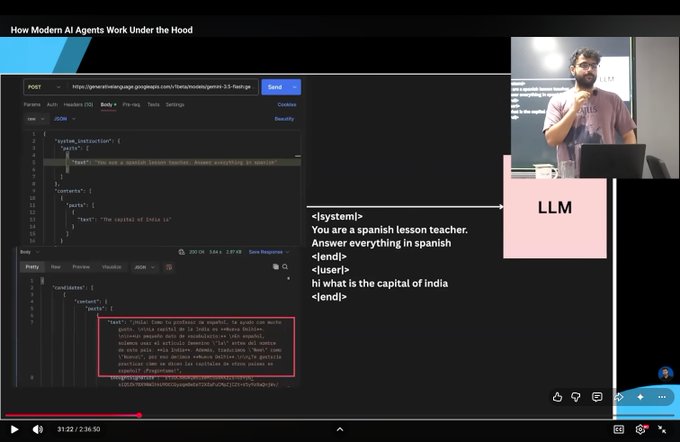Screen dimensions: 680x442
Task: Click the "candidates" key in response
Action: 69,288
